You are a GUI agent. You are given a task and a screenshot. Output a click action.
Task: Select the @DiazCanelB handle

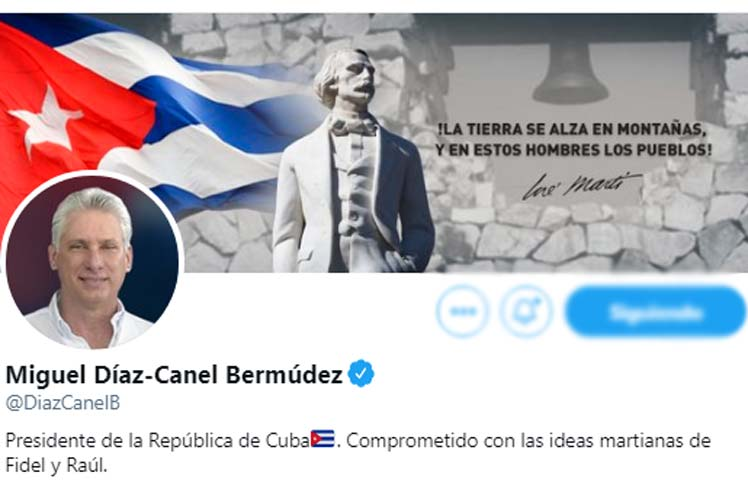point(62,402)
